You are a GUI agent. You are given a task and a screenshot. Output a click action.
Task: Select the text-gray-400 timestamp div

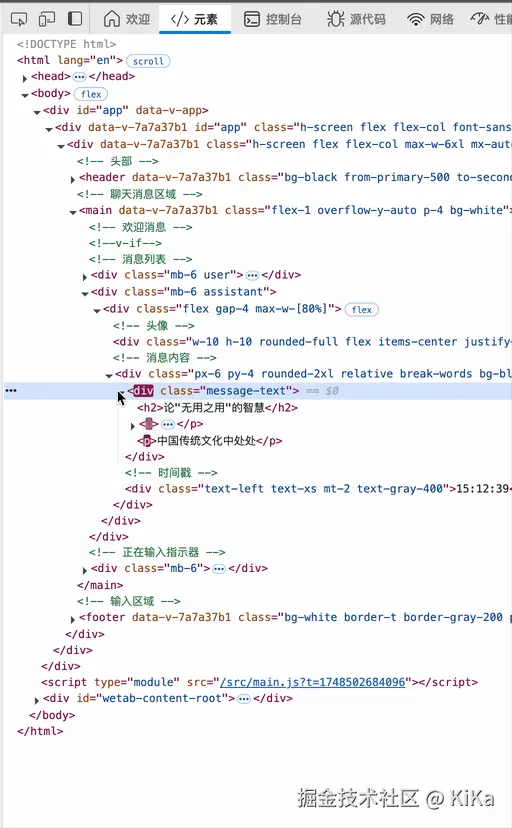318,489
